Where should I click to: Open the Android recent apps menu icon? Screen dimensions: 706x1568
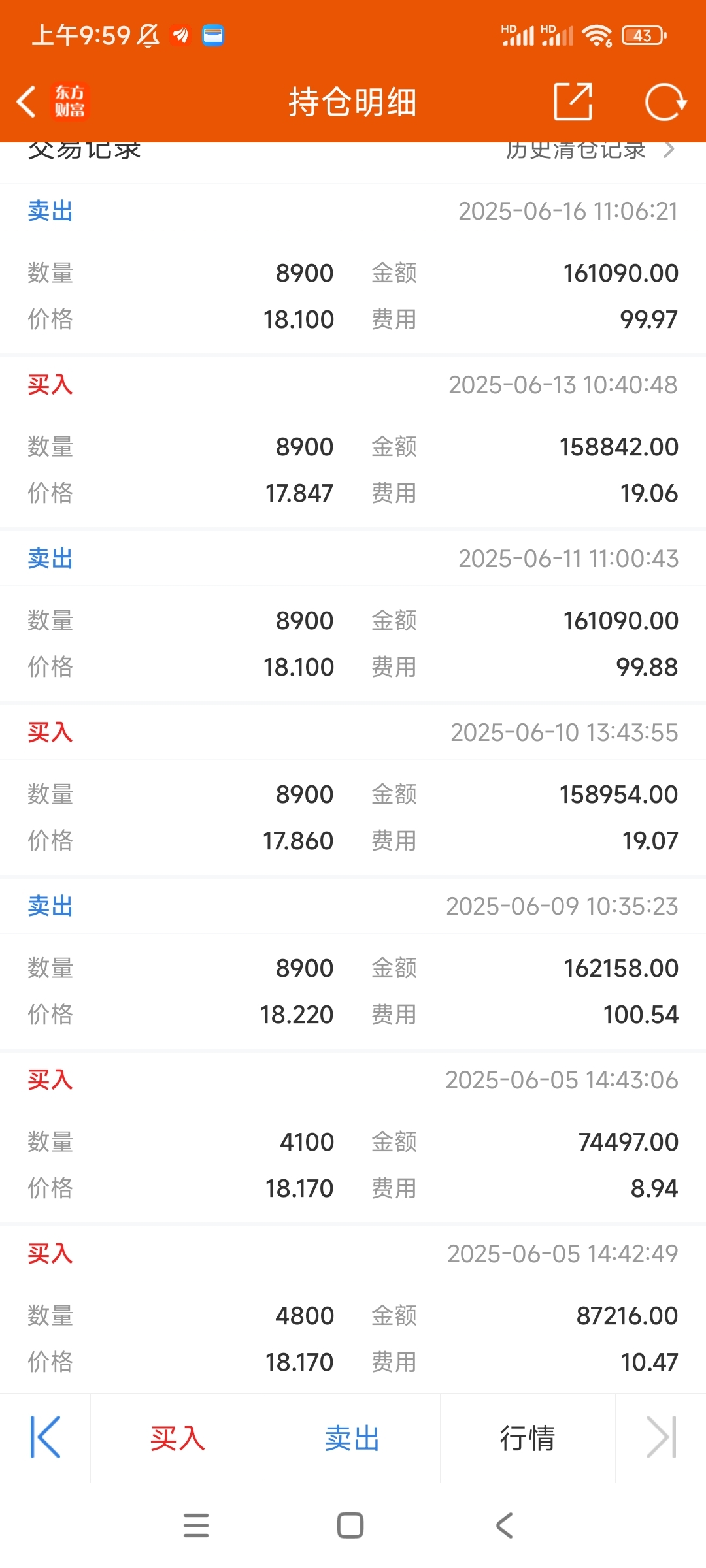196,1526
